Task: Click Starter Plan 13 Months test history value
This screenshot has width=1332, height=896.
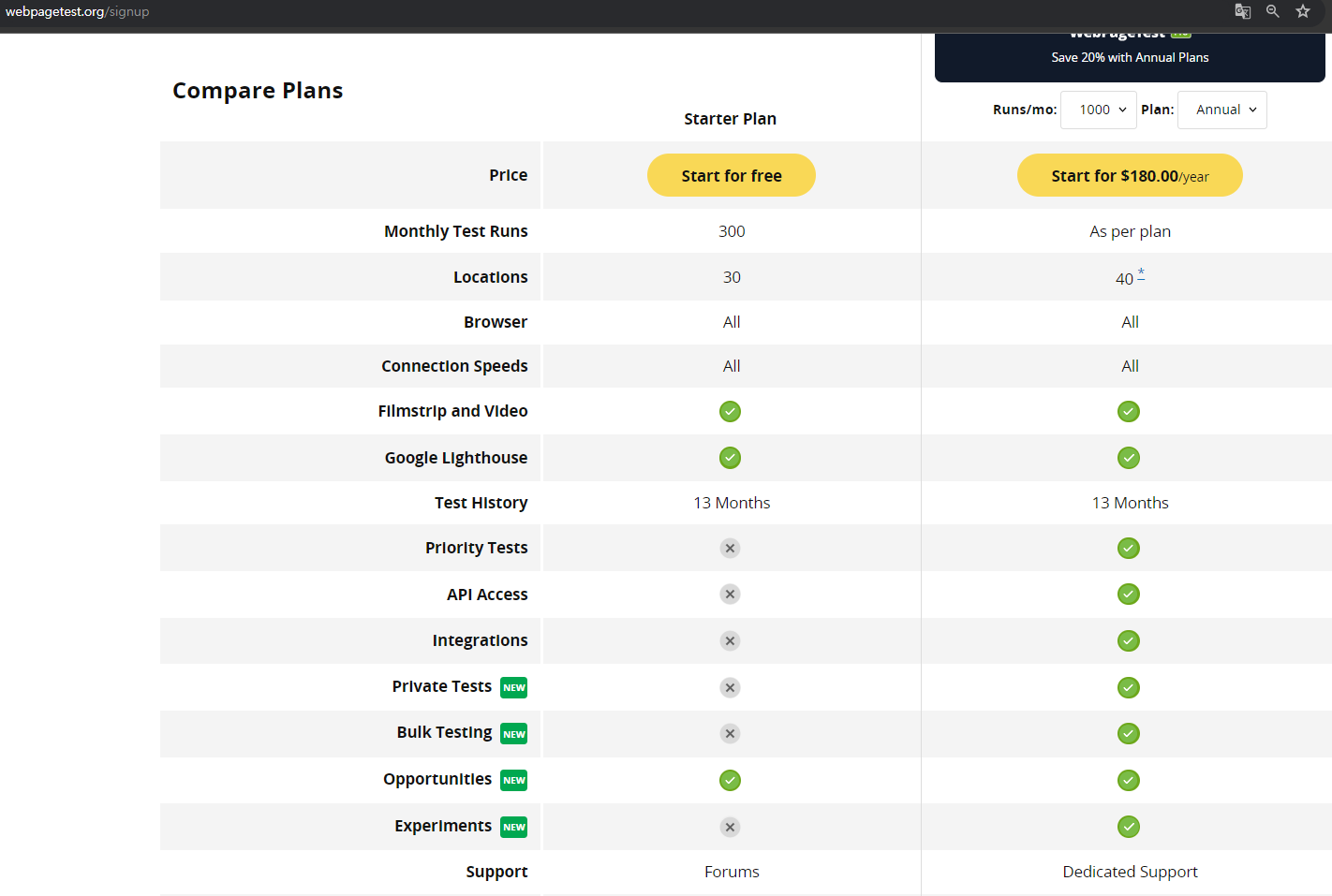Action: pos(732,503)
